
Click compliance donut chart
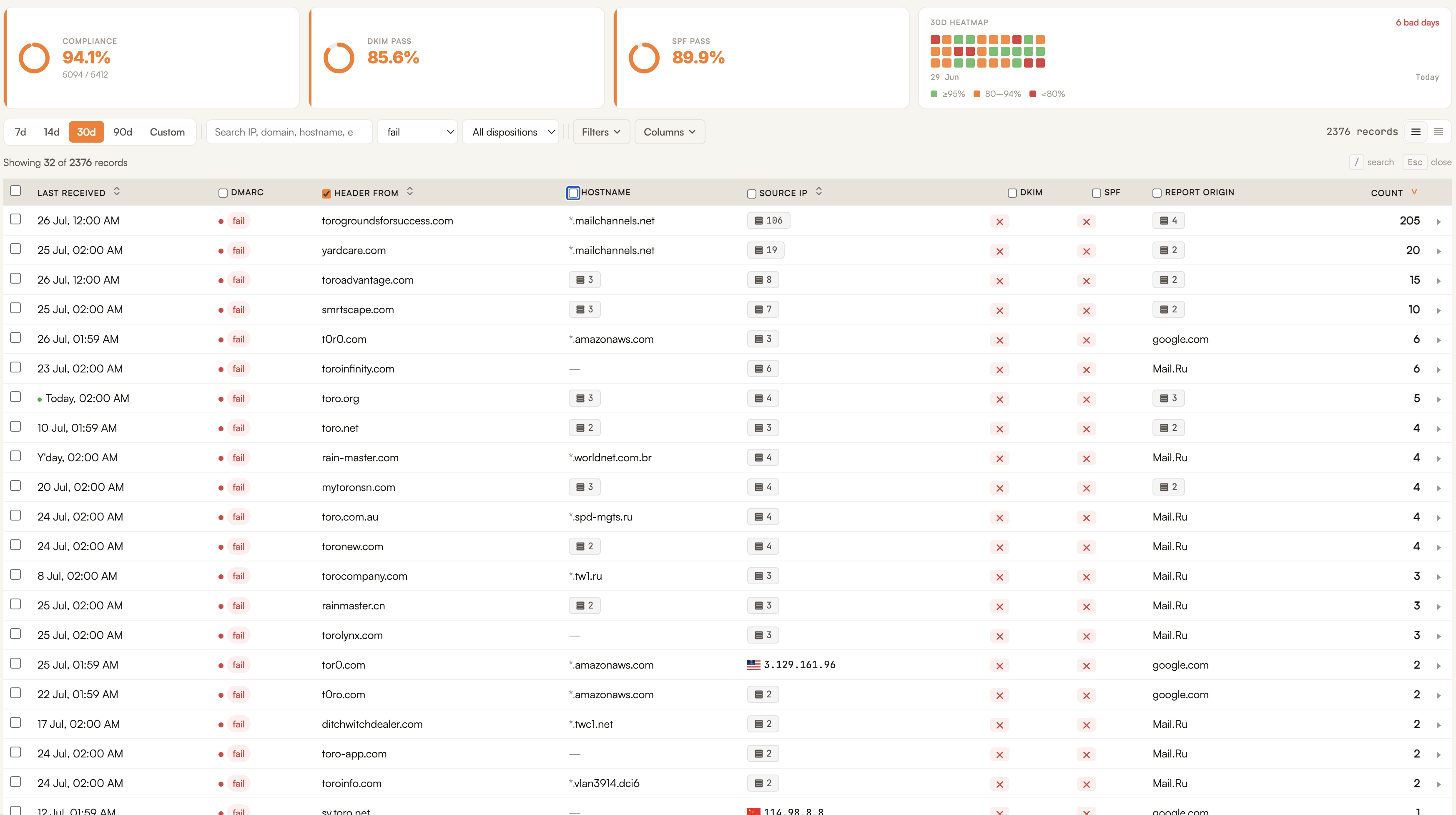coord(34,58)
